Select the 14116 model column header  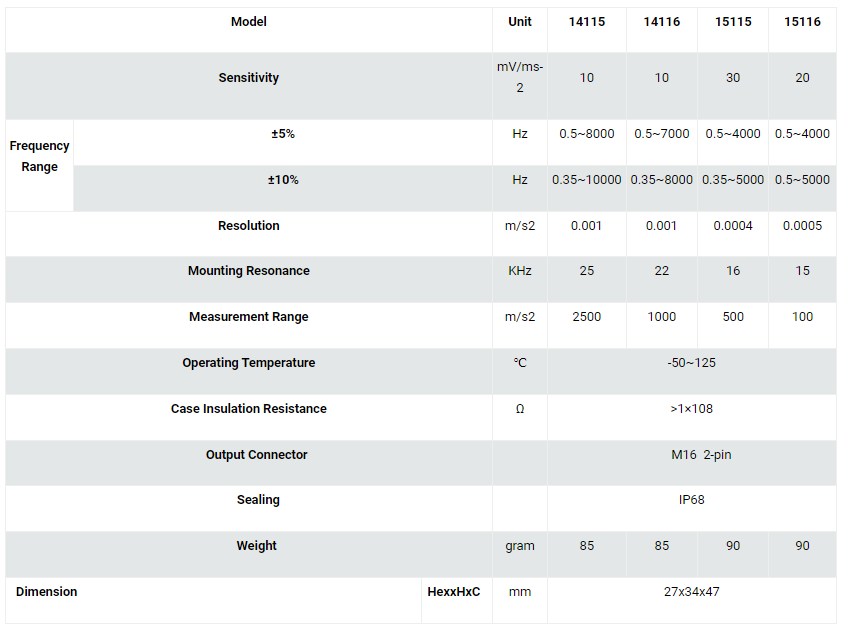click(x=662, y=22)
